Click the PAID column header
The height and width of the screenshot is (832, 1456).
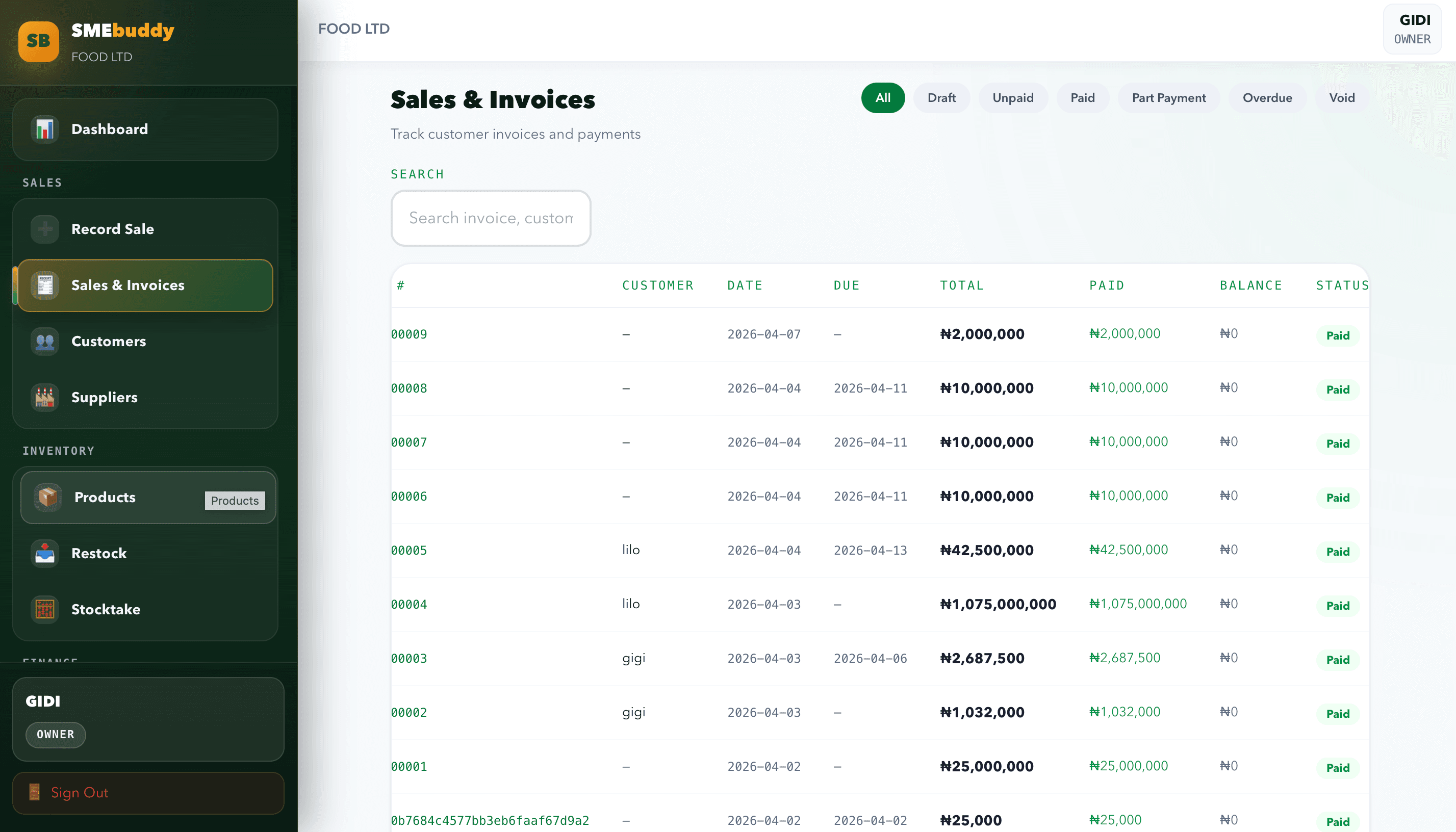coord(1107,285)
